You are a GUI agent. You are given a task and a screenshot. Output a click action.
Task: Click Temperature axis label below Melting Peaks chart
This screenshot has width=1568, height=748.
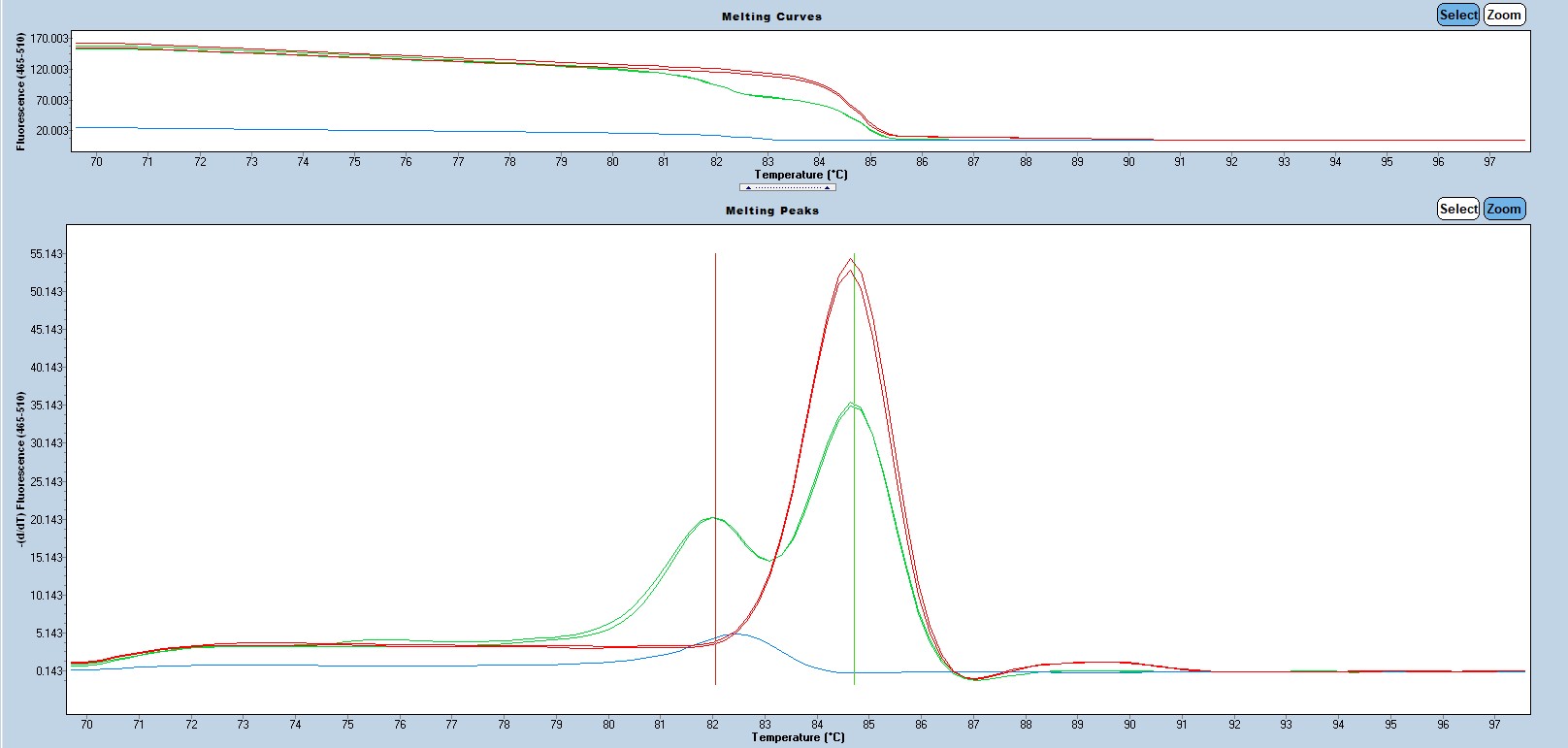coord(798,737)
